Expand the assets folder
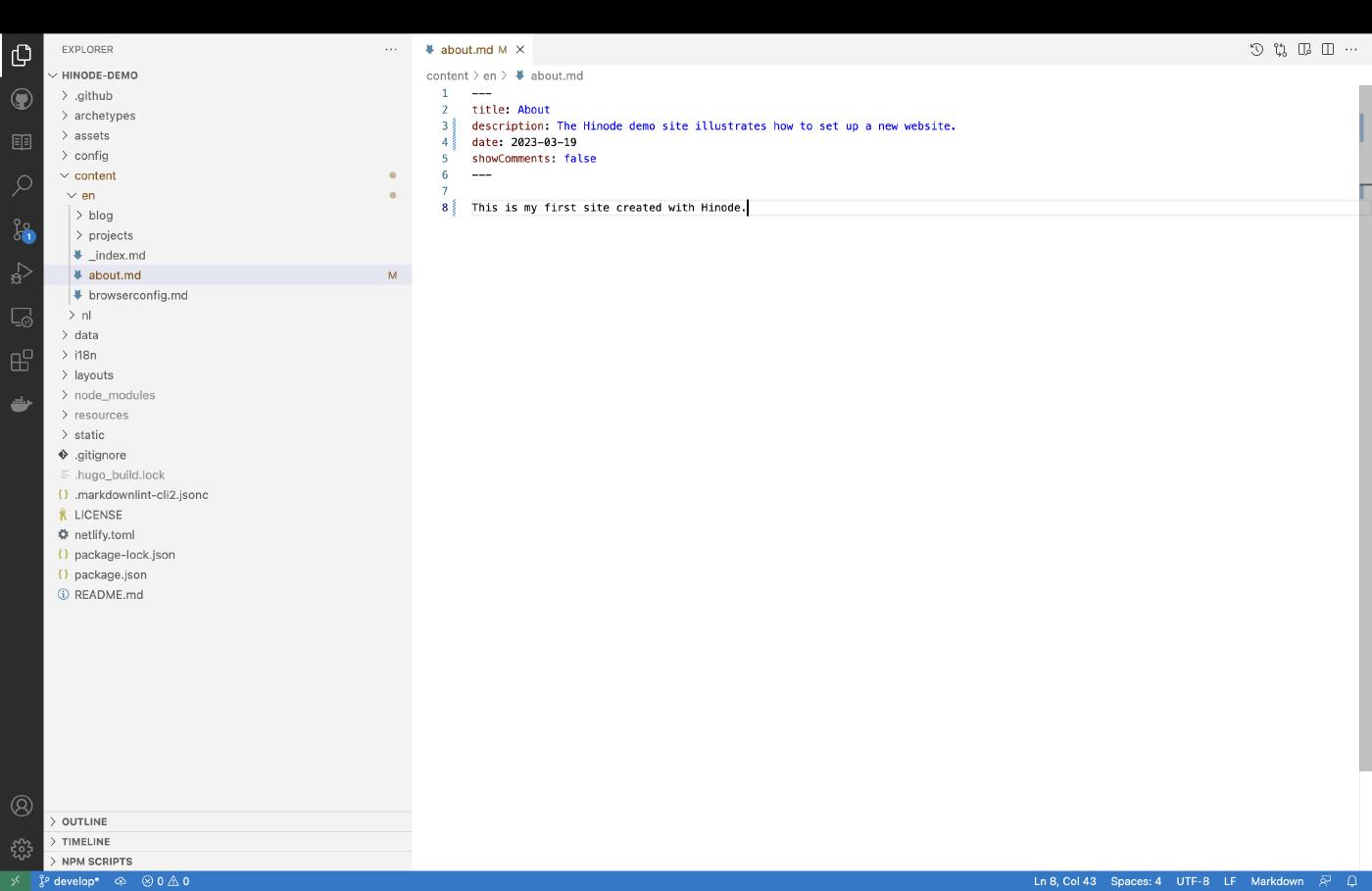 tap(227, 135)
